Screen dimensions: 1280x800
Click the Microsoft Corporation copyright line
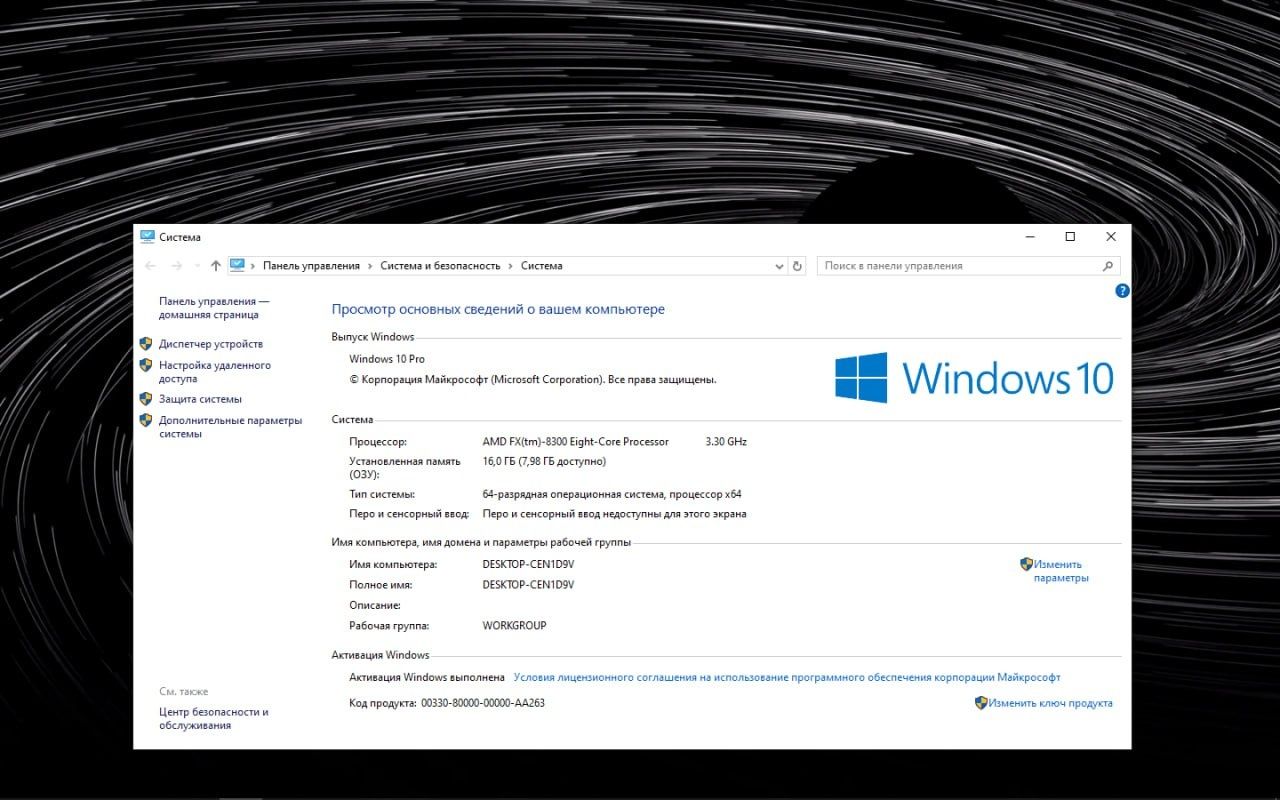click(533, 380)
